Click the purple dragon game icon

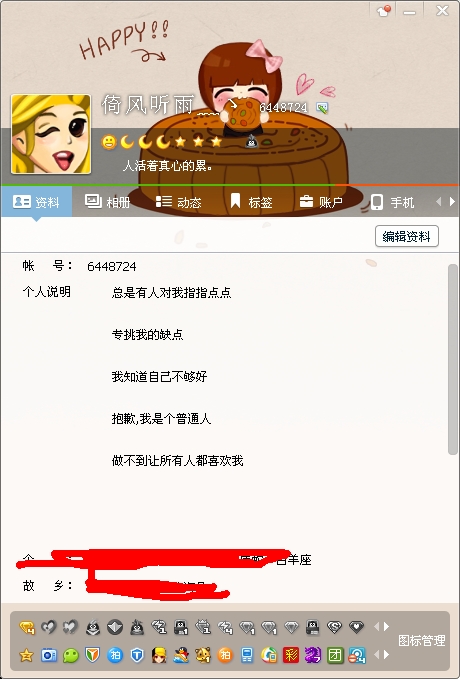pos(313,655)
